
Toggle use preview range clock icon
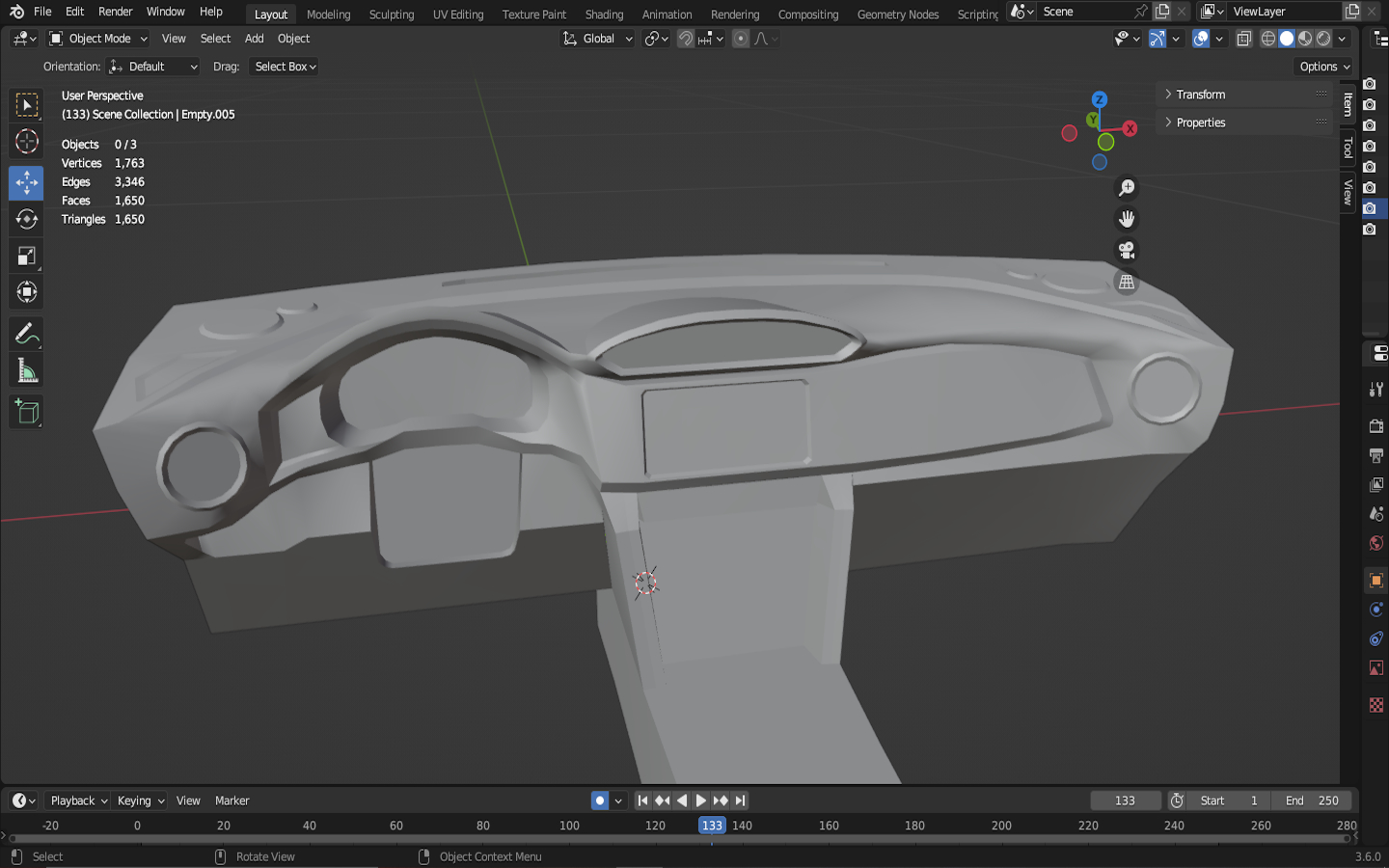point(1177,800)
